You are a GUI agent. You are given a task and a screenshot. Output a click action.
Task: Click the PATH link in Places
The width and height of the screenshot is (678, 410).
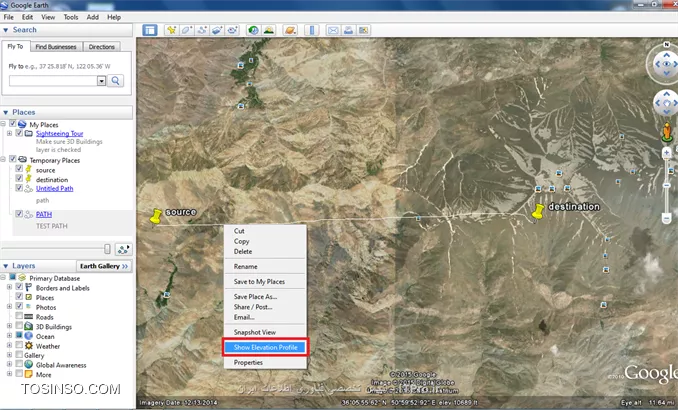[x=44, y=214]
